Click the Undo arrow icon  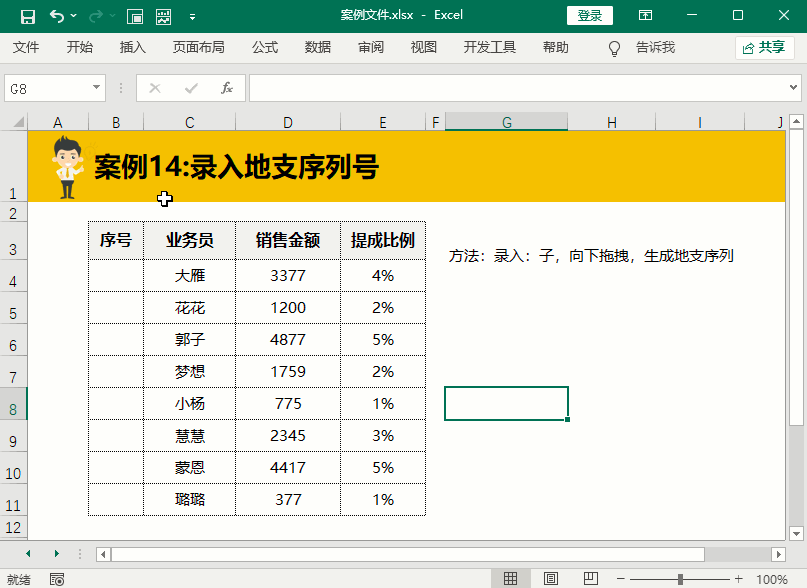(x=56, y=16)
